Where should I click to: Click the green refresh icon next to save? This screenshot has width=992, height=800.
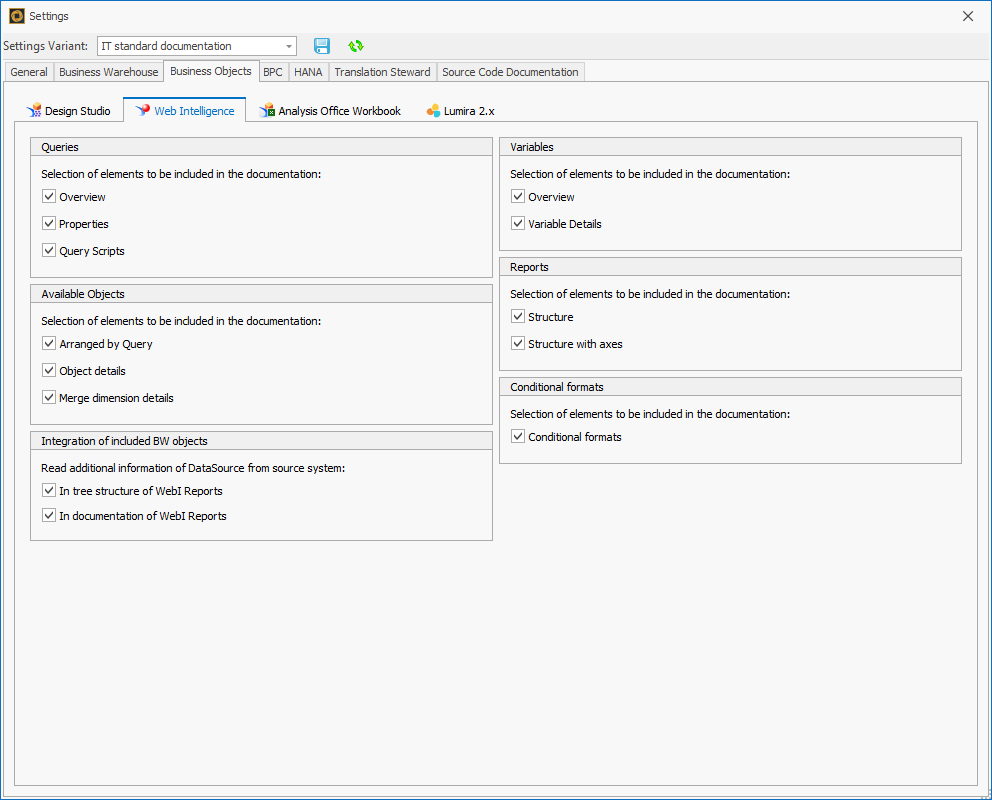[355, 45]
